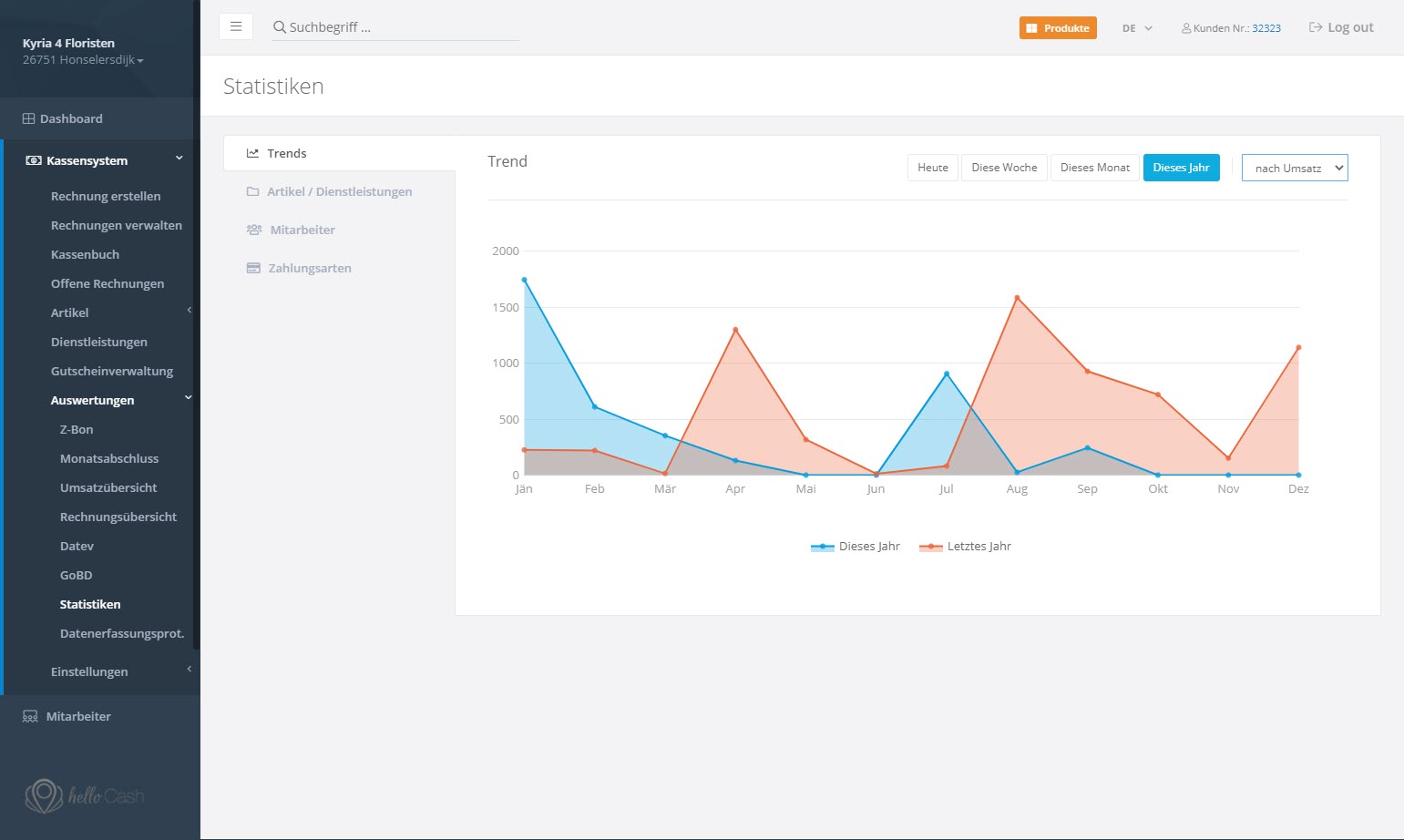Select Statistiken in sidebar

[90, 604]
